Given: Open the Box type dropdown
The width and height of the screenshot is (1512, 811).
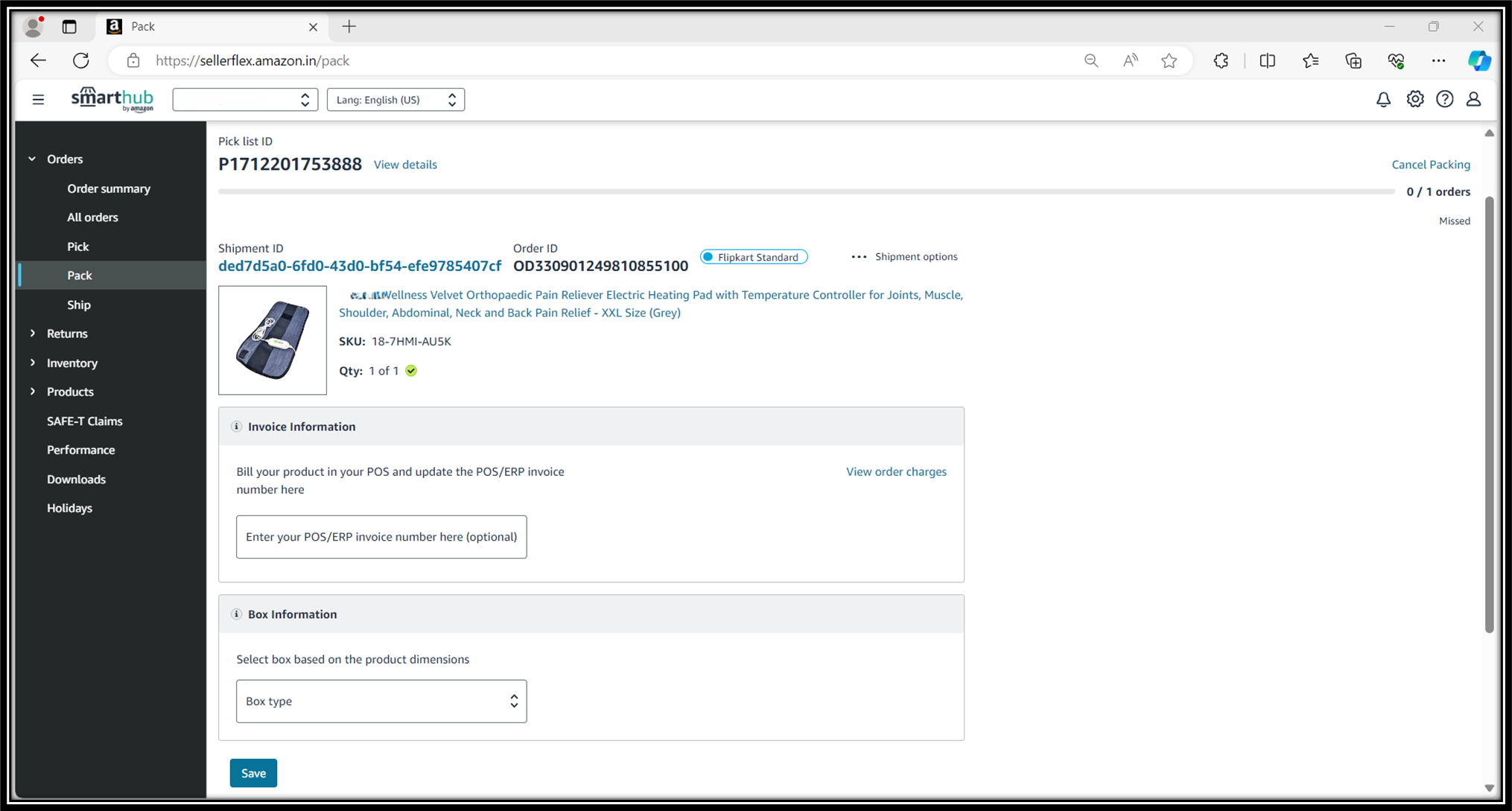Looking at the screenshot, I should coord(381,701).
